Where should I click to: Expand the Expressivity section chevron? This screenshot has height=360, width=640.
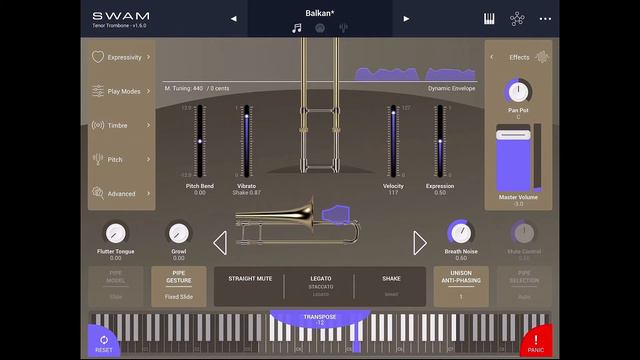pos(148,57)
